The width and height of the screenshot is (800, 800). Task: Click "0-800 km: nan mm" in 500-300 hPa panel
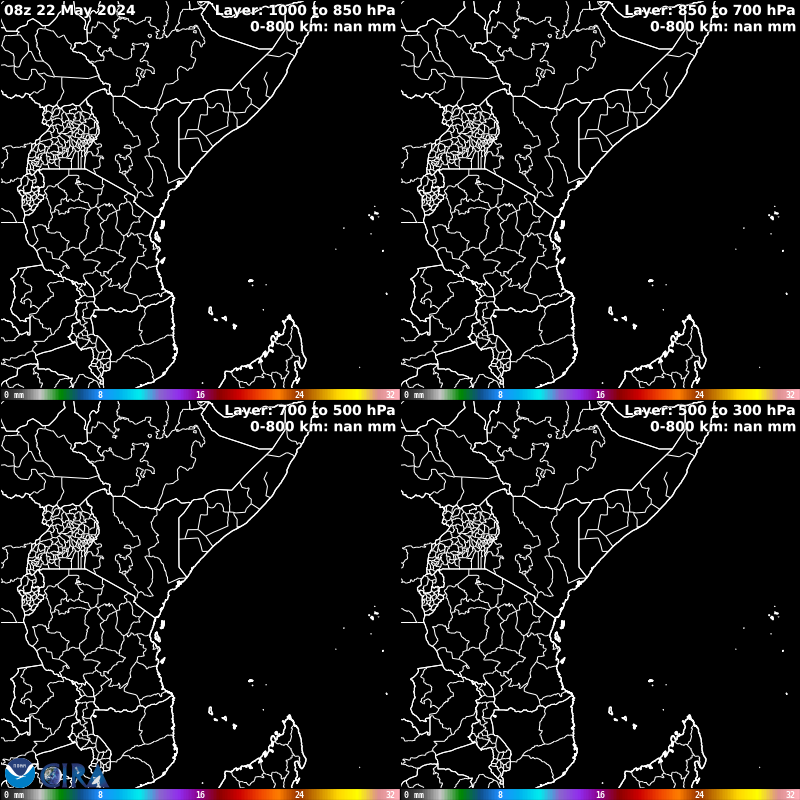[x=723, y=427]
